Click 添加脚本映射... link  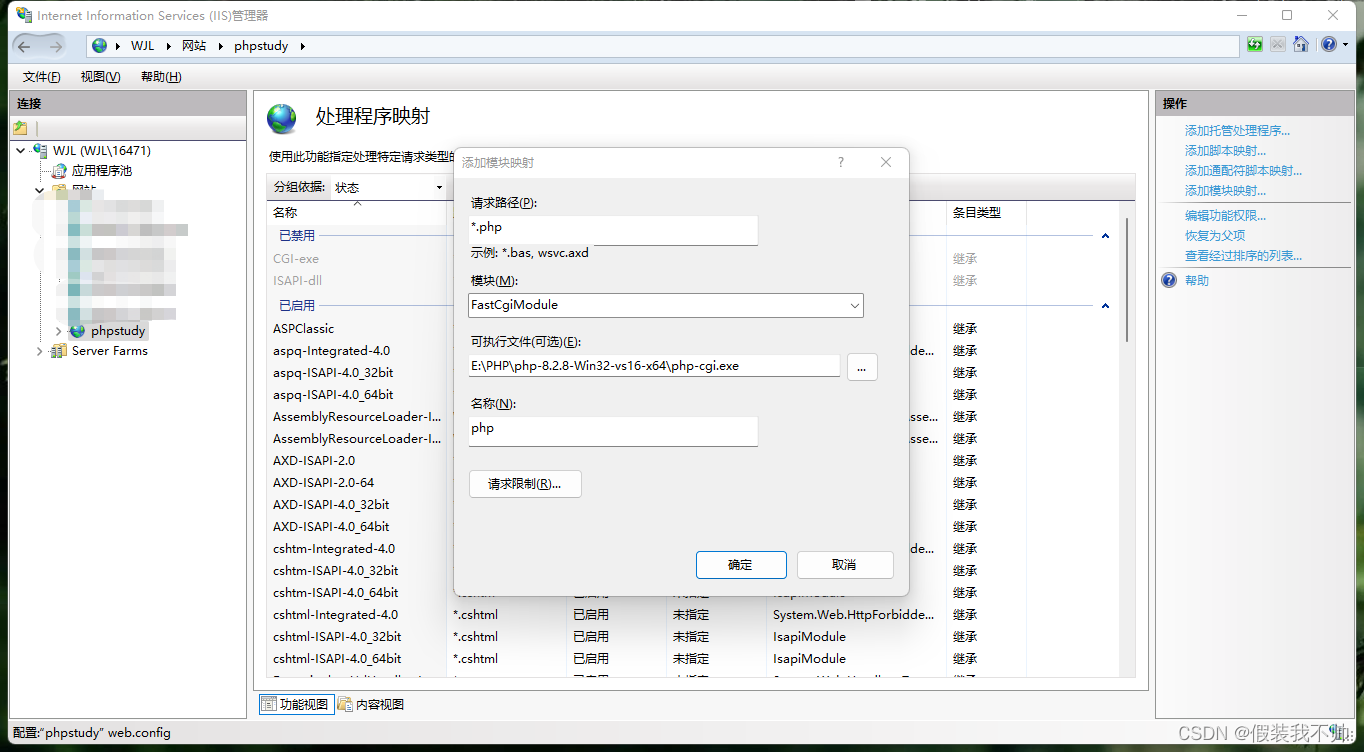point(1225,151)
